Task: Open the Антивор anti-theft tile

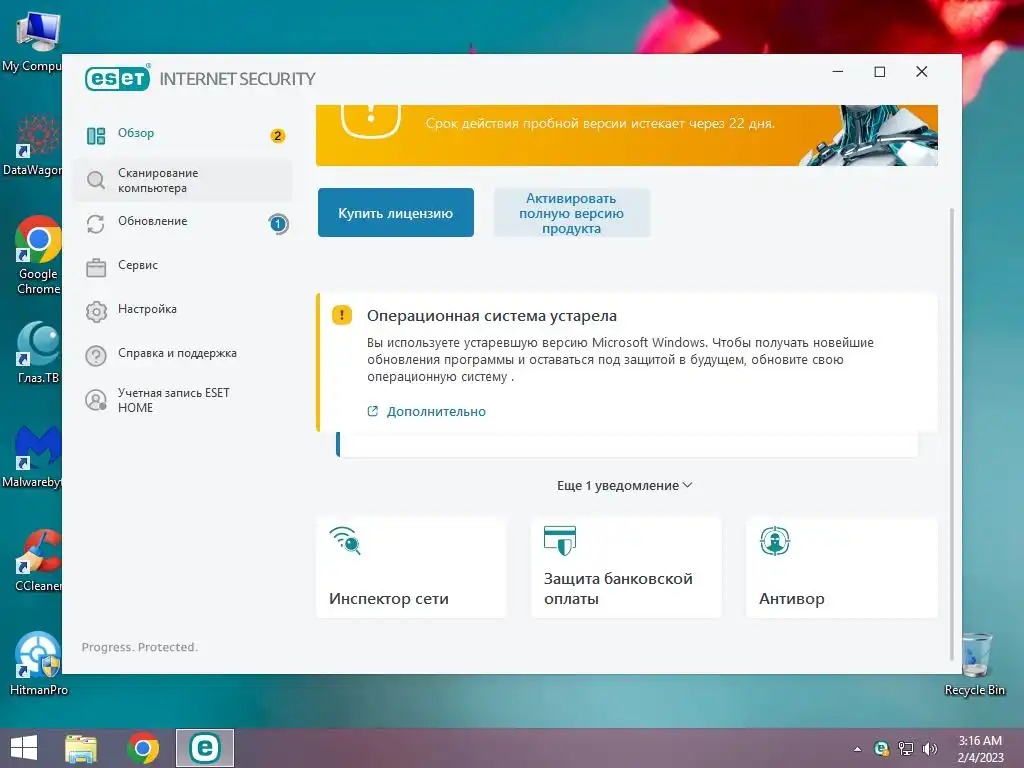Action: pyautogui.click(x=842, y=568)
